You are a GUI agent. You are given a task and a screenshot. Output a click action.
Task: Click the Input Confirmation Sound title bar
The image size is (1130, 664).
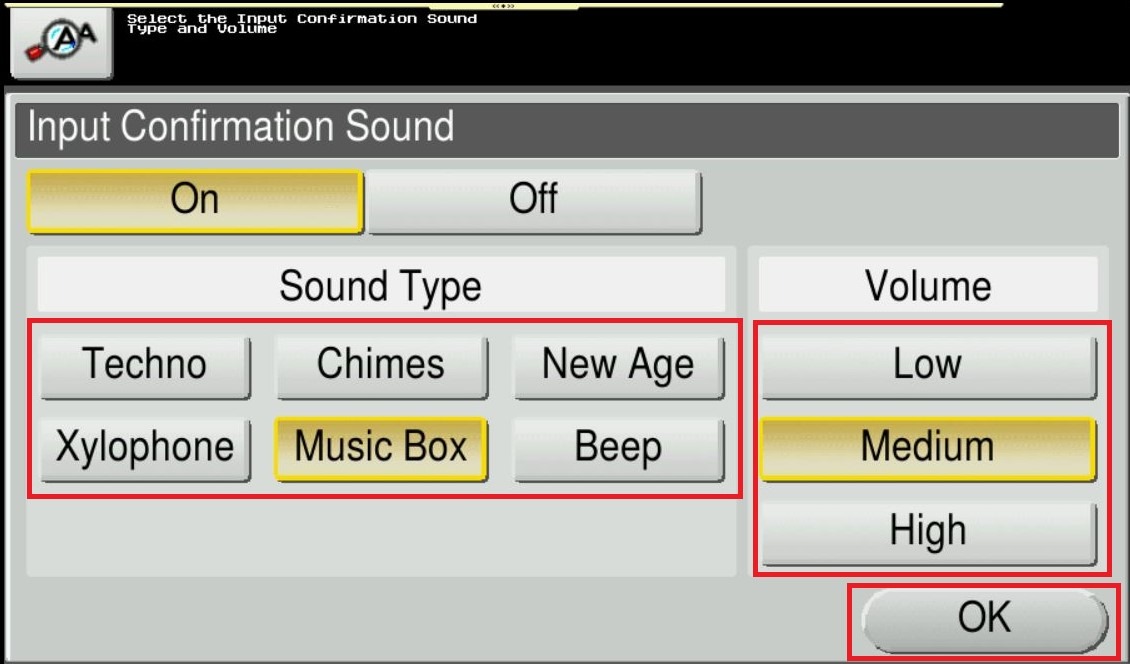pos(566,128)
